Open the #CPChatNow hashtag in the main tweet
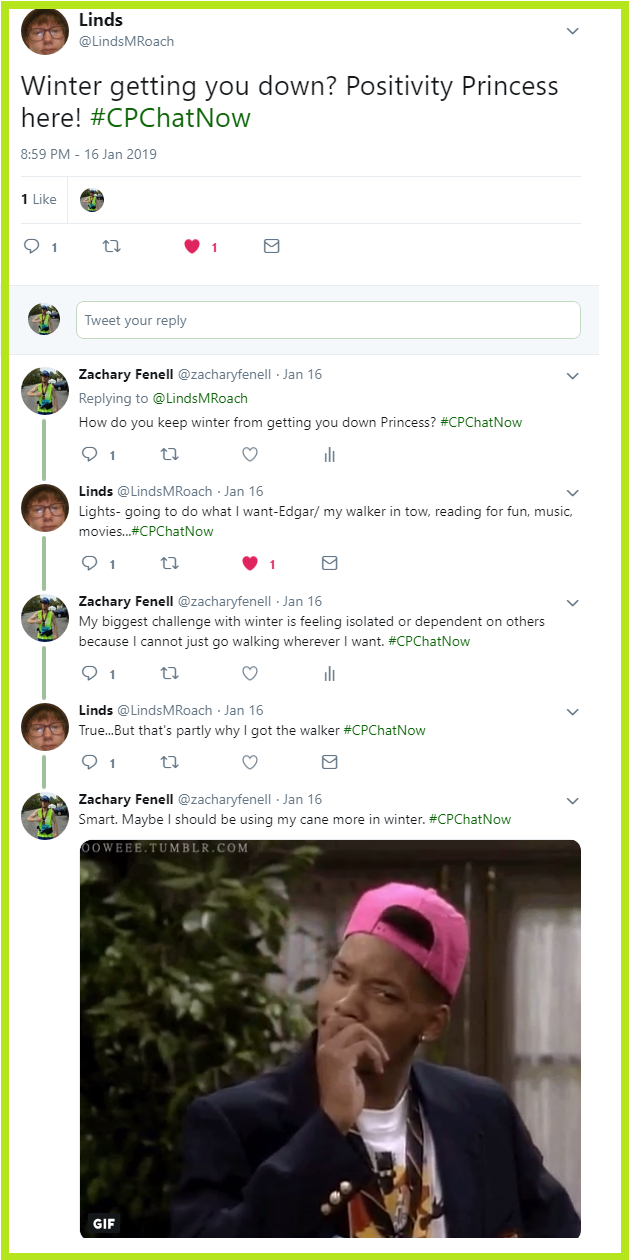Viewport: 629px width, 1260px height. pyautogui.click(x=170, y=118)
